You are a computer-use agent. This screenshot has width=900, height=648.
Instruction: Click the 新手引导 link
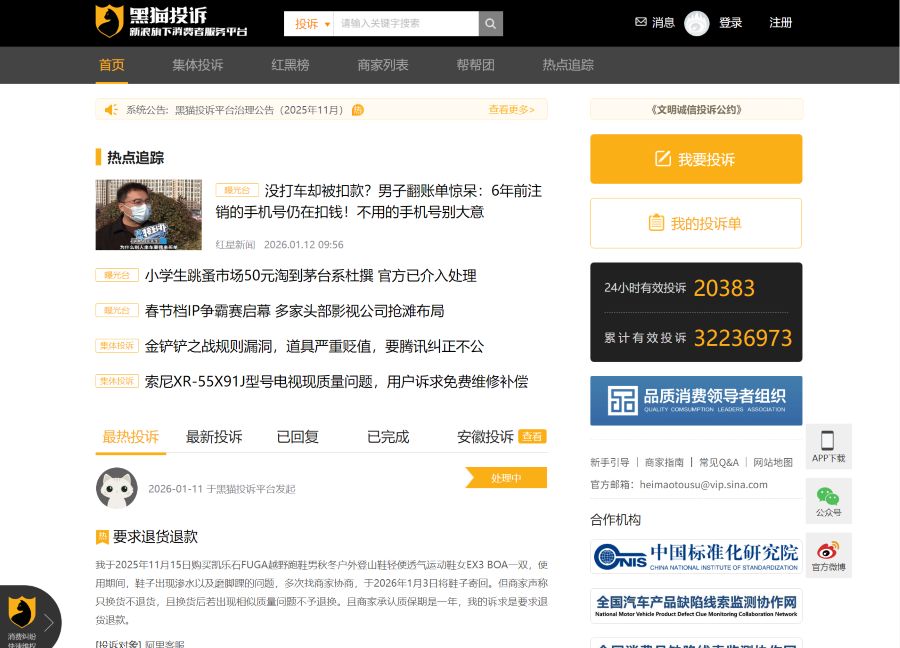(611, 461)
